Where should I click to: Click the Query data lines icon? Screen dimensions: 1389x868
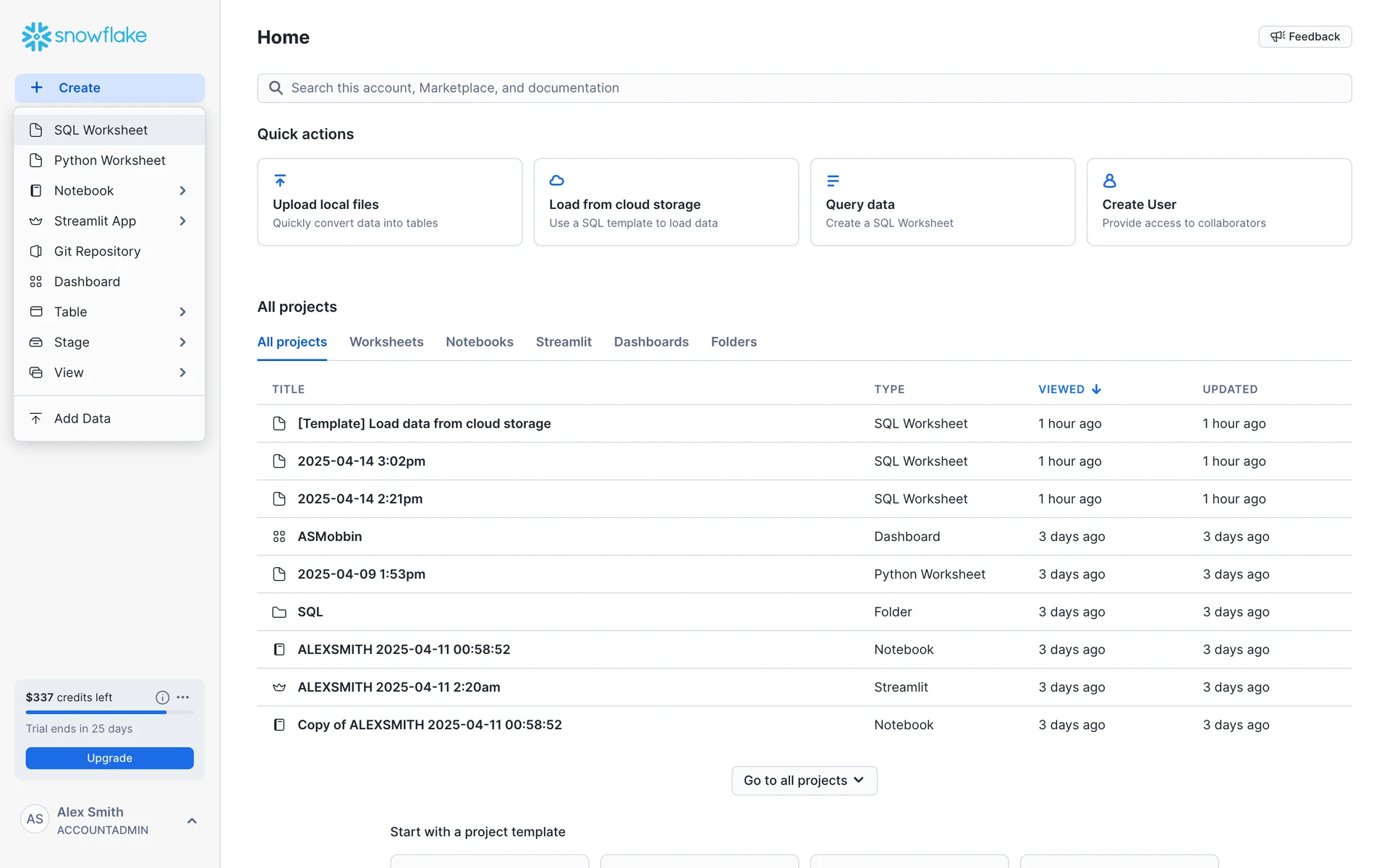[x=833, y=180]
